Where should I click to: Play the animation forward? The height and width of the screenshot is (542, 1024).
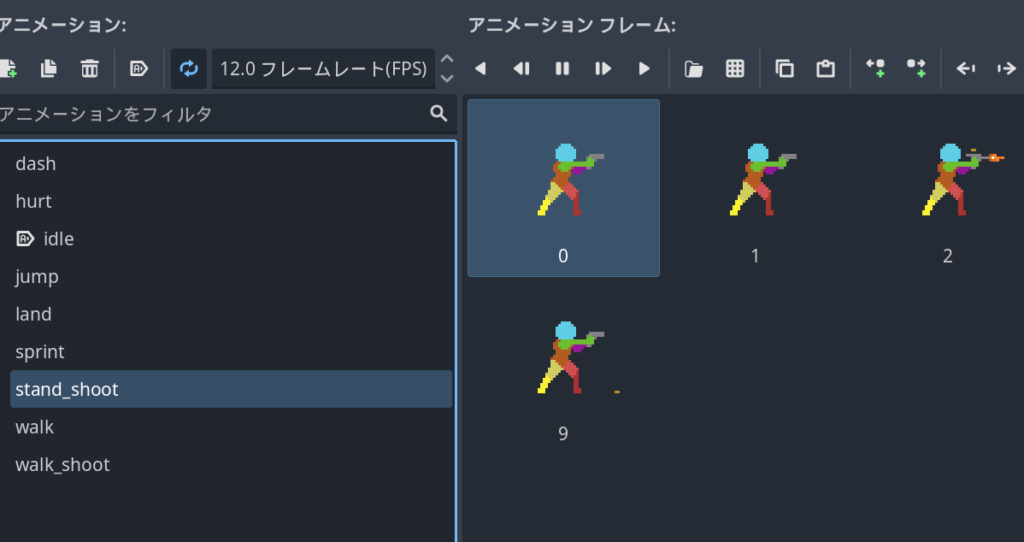pyautogui.click(x=644, y=69)
